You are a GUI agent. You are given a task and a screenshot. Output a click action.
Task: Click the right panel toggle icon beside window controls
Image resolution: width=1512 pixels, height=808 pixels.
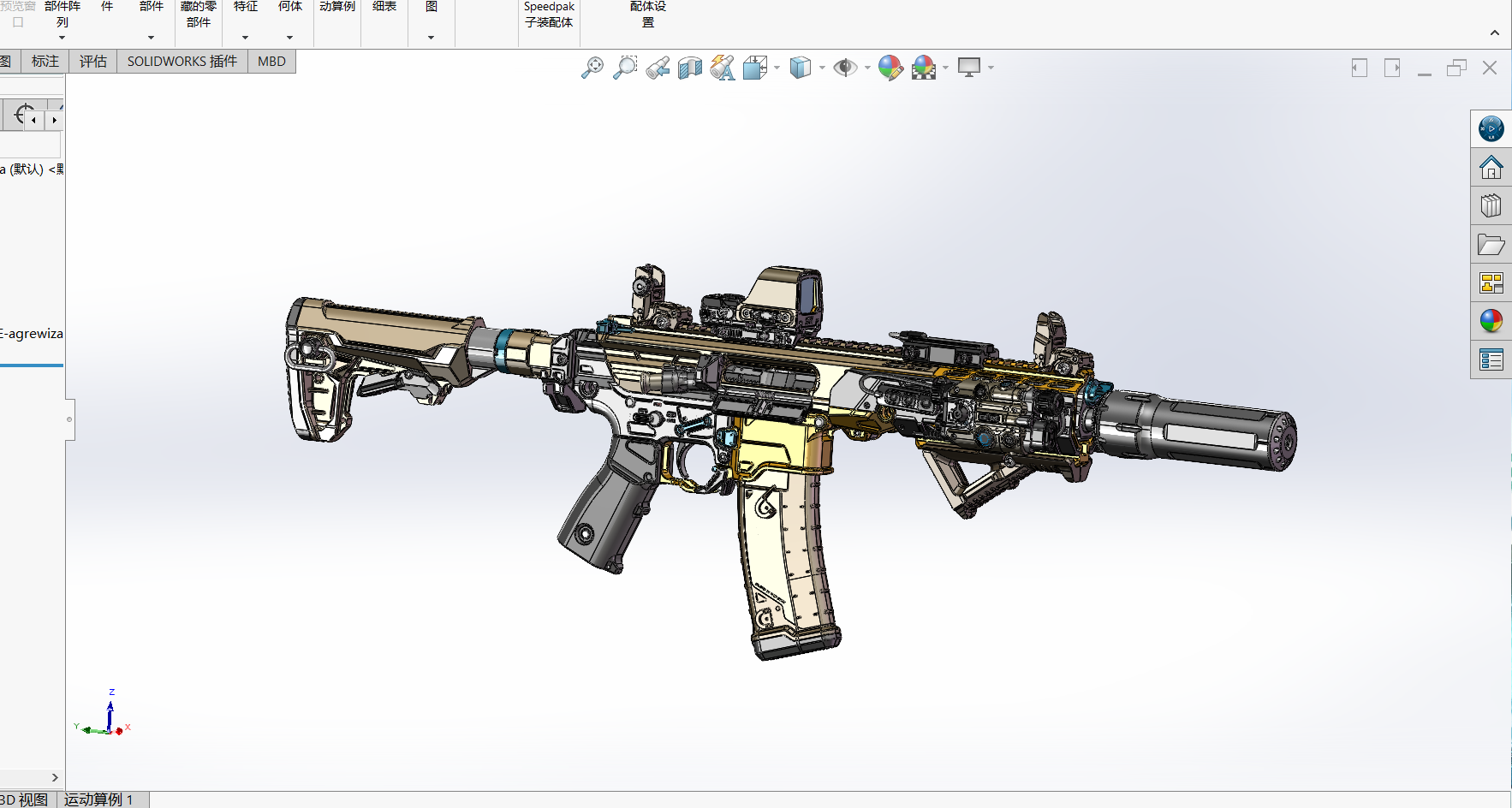point(1392,68)
